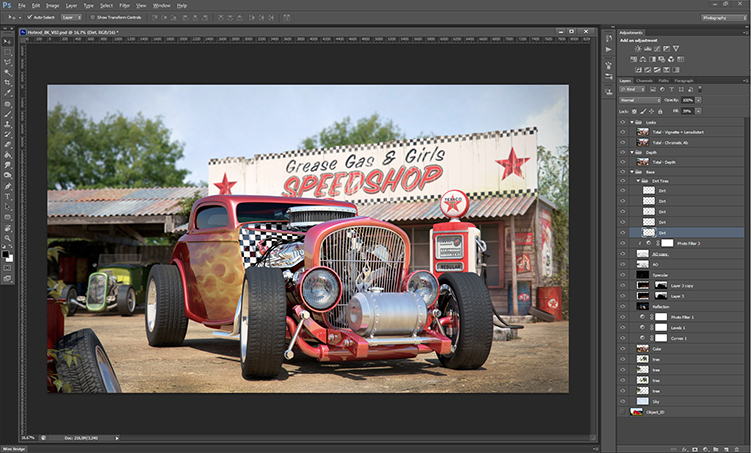Switch to the Paragraph tab
Viewport: 751px width, 453px height.
point(684,81)
